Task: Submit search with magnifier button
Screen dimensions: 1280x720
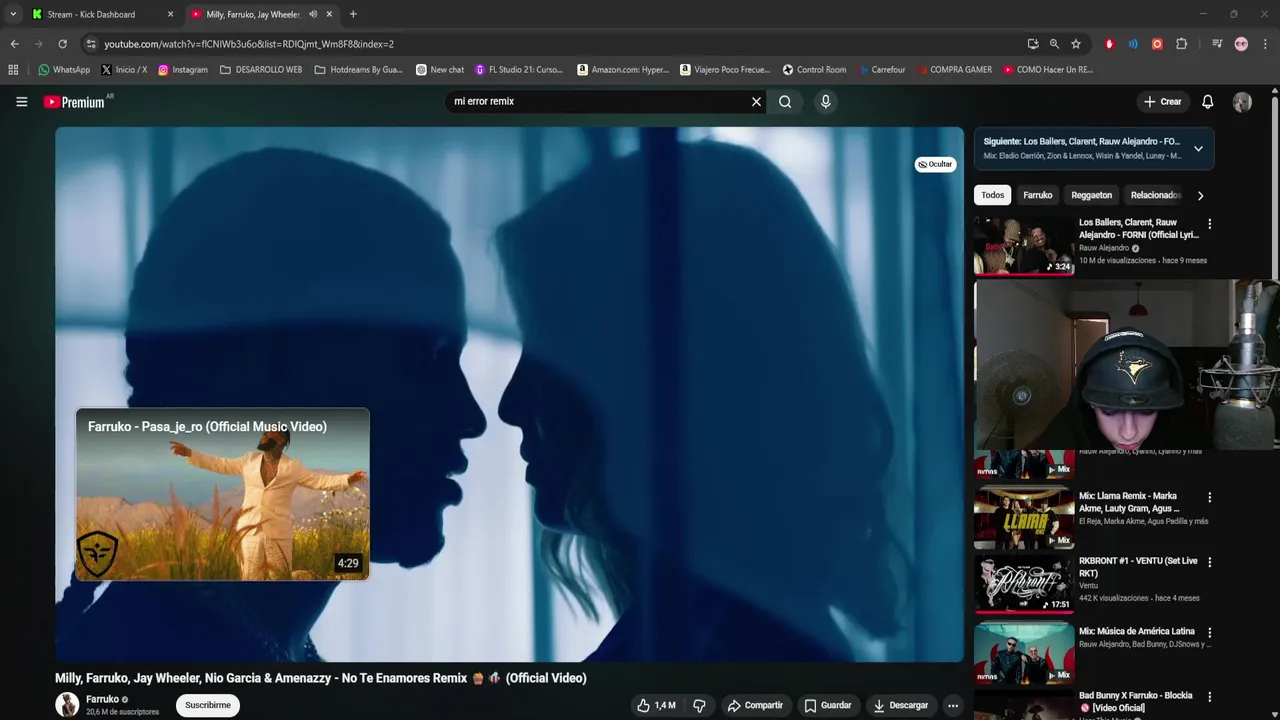Action: tap(785, 101)
